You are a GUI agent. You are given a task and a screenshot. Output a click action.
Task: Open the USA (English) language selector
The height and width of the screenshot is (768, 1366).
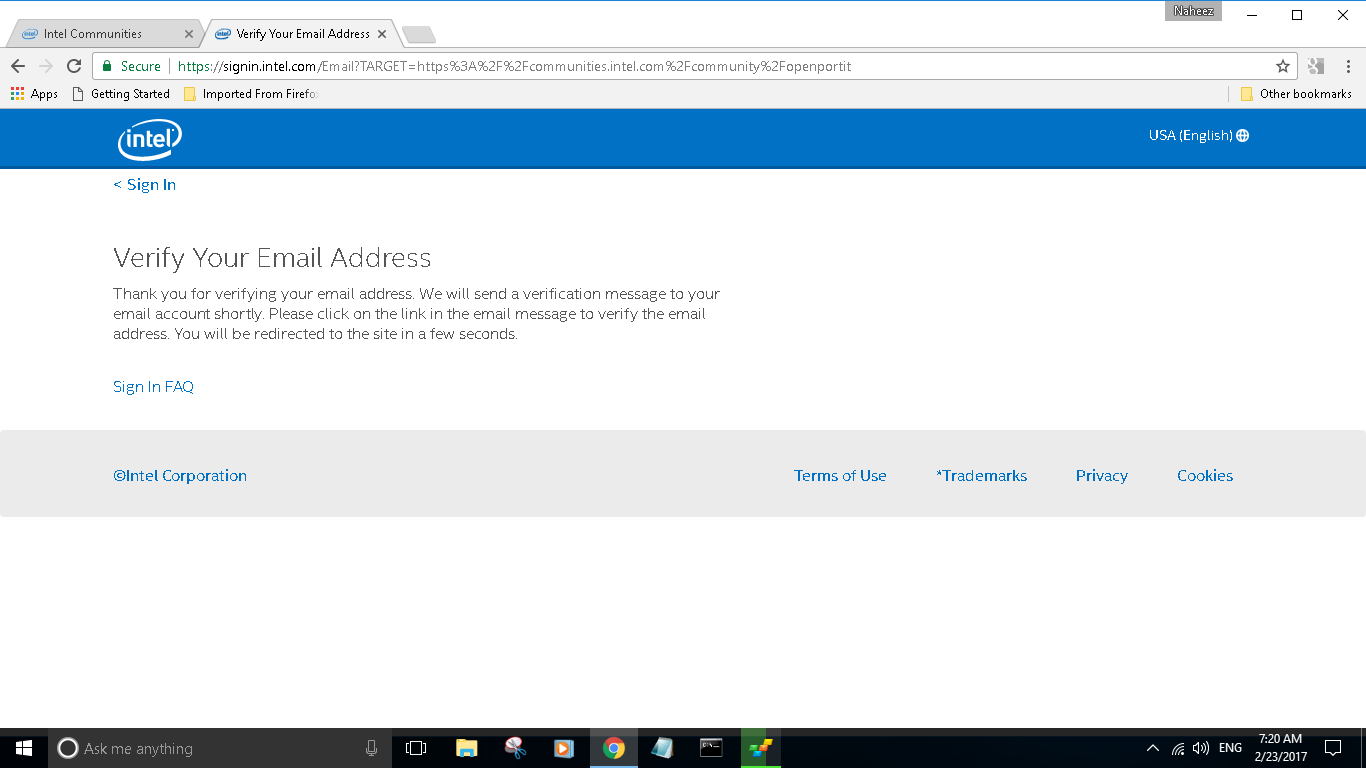[x=1198, y=136]
